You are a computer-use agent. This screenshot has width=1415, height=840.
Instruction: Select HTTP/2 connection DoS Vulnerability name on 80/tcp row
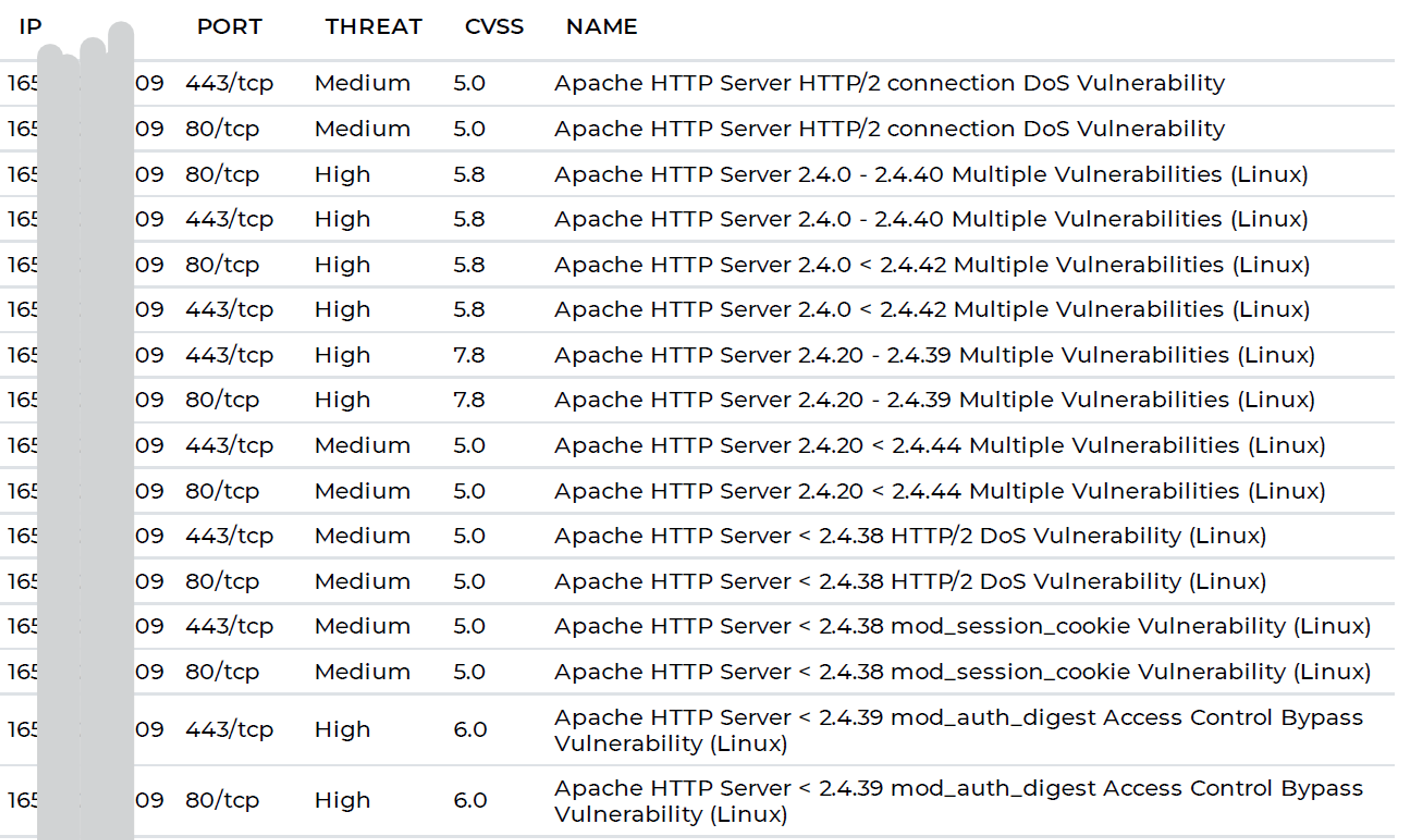[x=889, y=129]
